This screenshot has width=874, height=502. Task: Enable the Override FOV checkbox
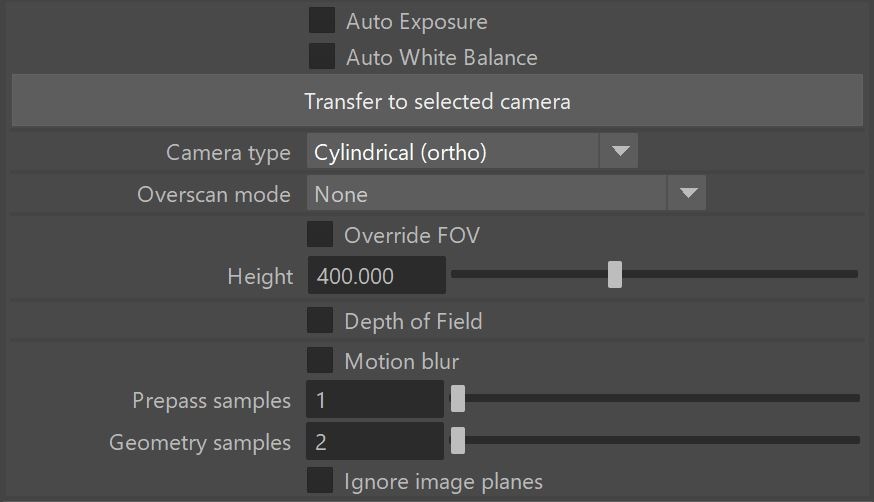pos(320,235)
